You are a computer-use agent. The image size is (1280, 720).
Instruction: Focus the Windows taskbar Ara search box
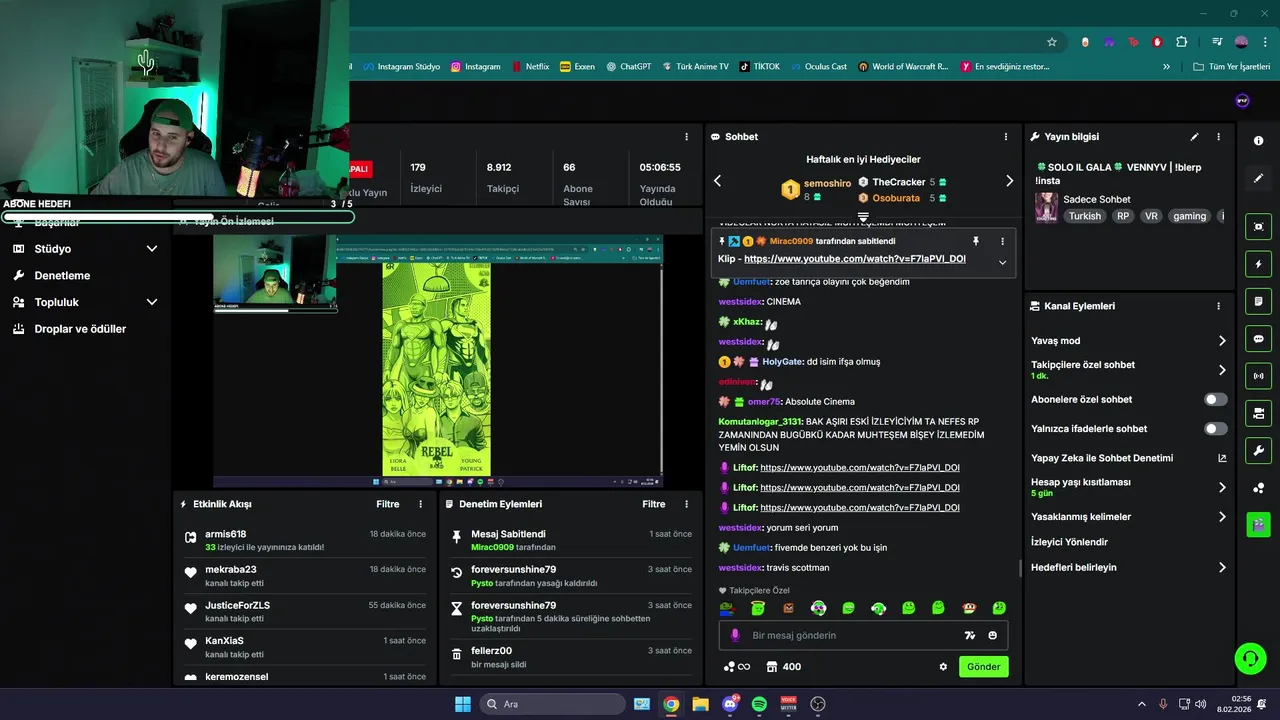pyautogui.click(x=553, y=704)
